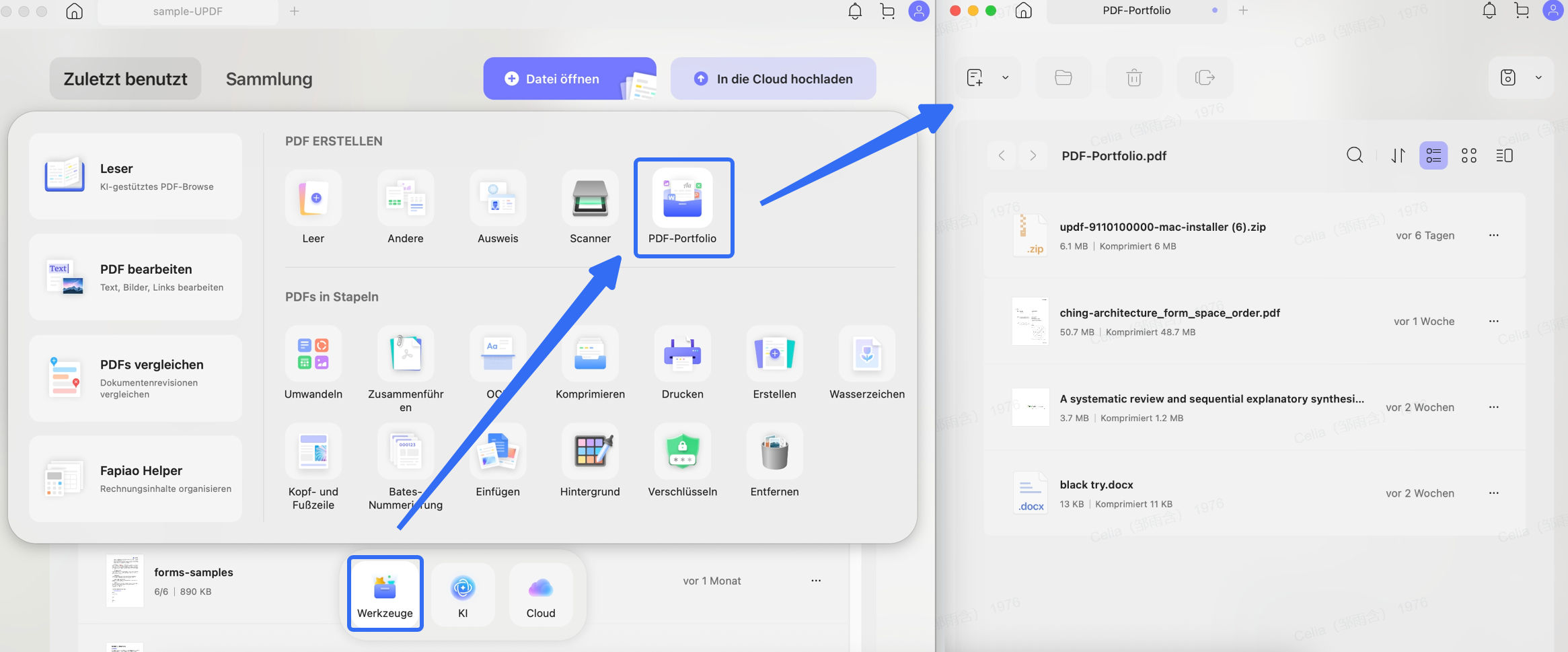Switch to grid view in the portfolio
The width and height of the screenshot is (1568, 652).
[x=1470, y=155]
